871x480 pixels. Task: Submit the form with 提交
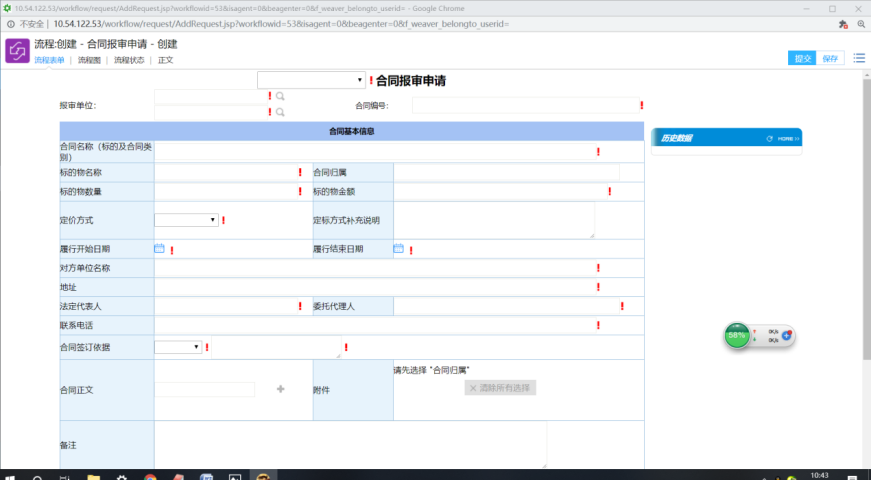(x=802, y=58)
